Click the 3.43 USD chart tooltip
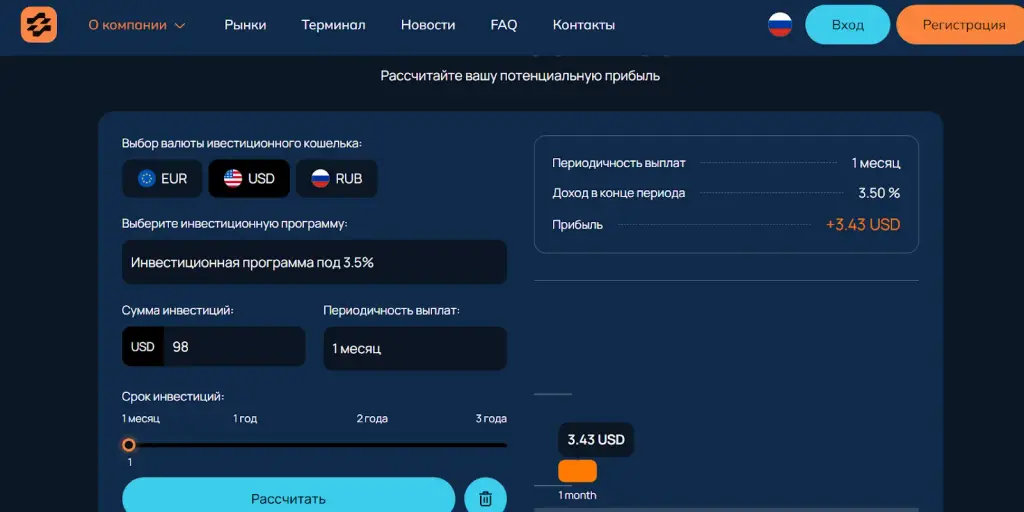Screen dimensions: 1024x512 [596, 440]
